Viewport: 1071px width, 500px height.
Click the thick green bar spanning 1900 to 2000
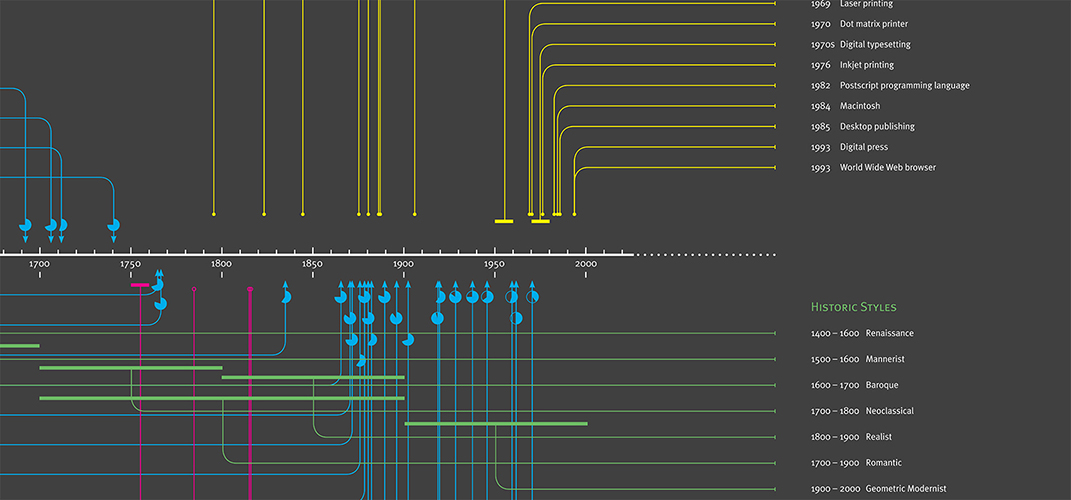(x=496, y=424)
